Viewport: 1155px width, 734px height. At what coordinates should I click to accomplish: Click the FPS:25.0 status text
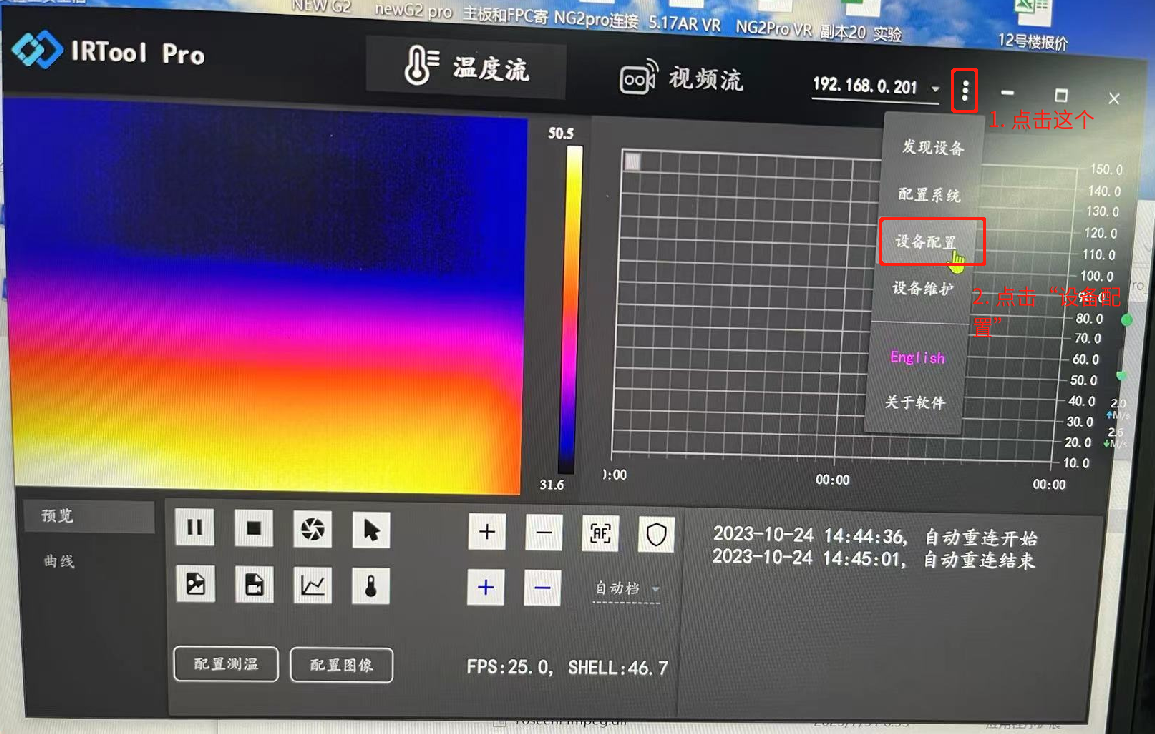coord(509,667)
